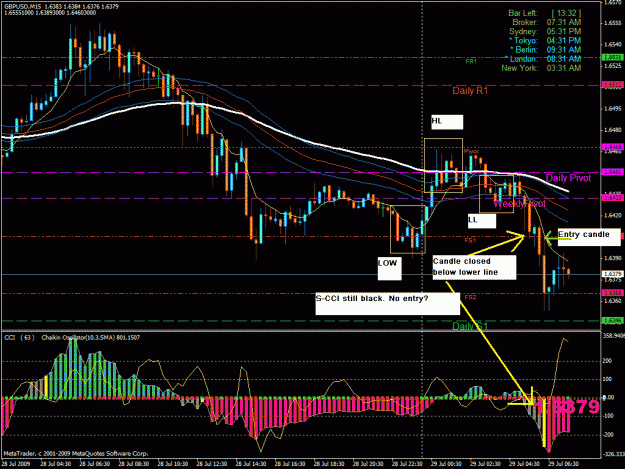Click the green FR1 price tag on axis
625x469 pixels.
pyautogui.click(x=613, y=58)
